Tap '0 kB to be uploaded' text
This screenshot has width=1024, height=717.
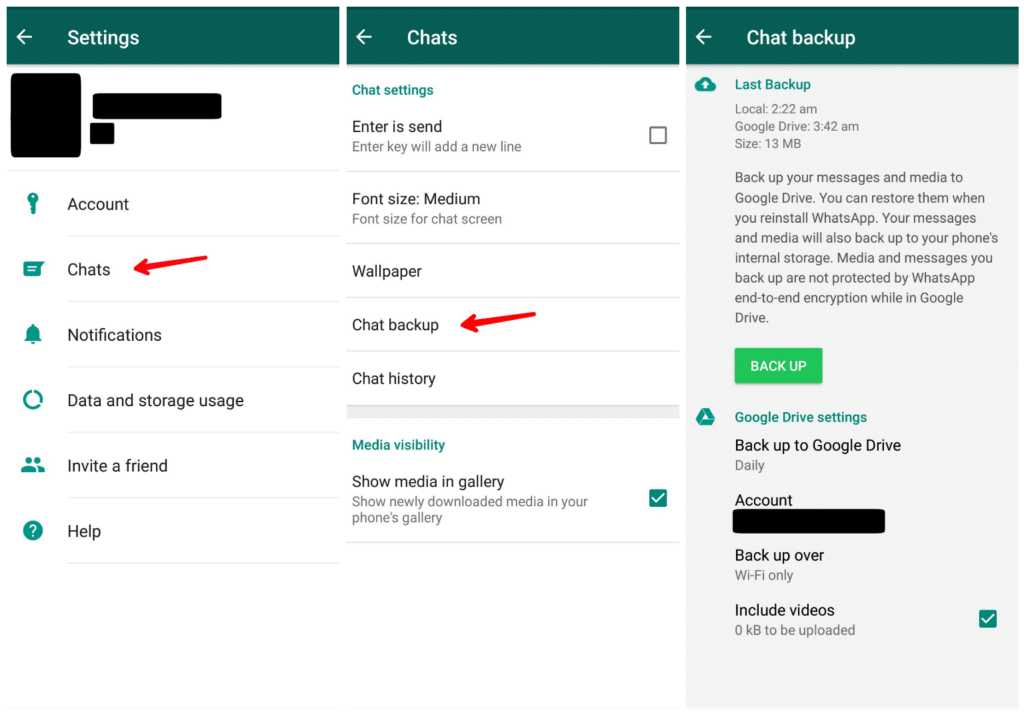click(795, 630)
